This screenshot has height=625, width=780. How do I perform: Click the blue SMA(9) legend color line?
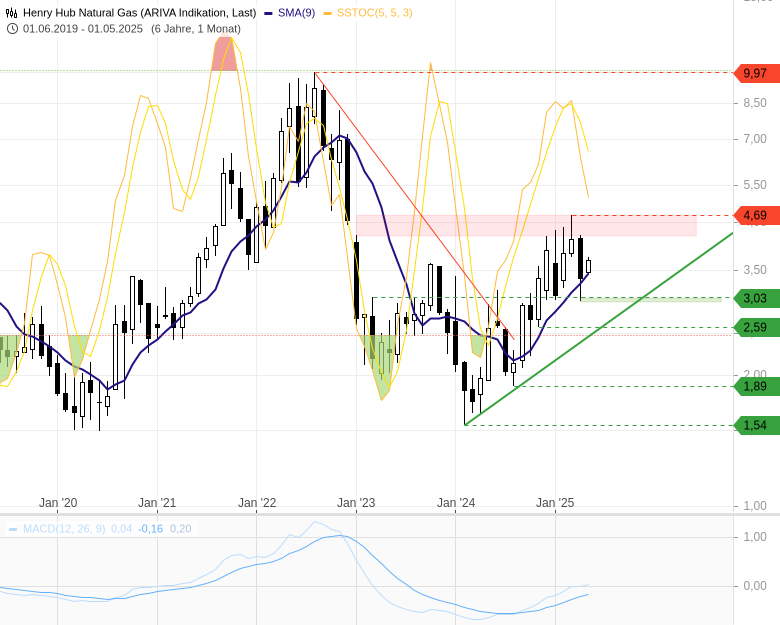pos(269,13)
